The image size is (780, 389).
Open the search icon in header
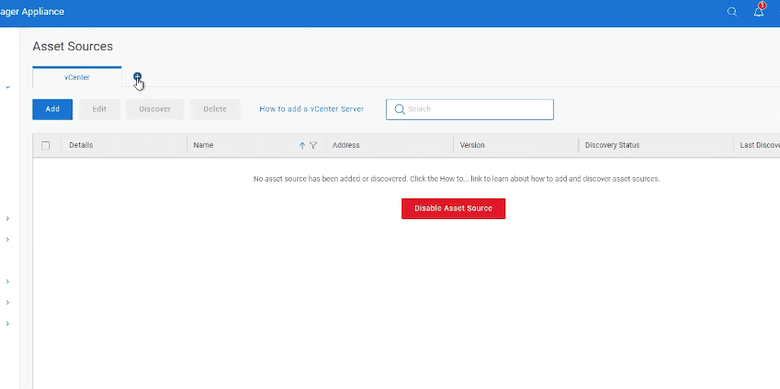pyautogui.click(x=732, y=12)
